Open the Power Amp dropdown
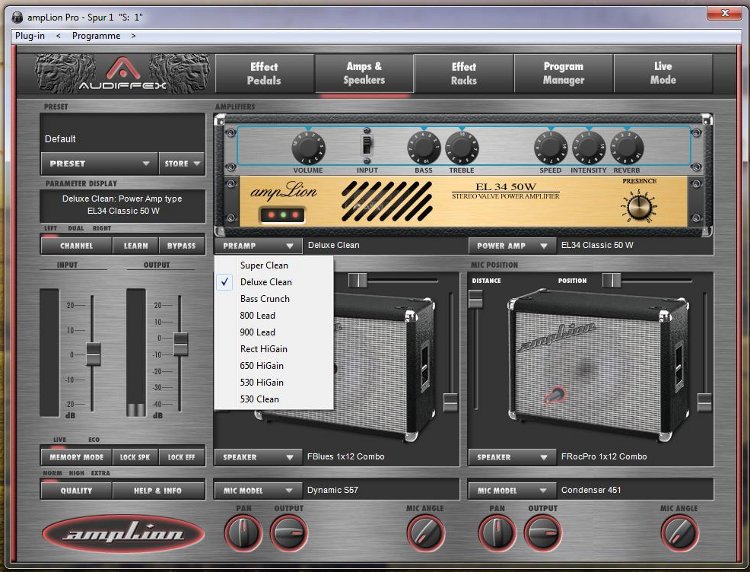The width and height of the screenshot is (750, 572). [512, 246]
